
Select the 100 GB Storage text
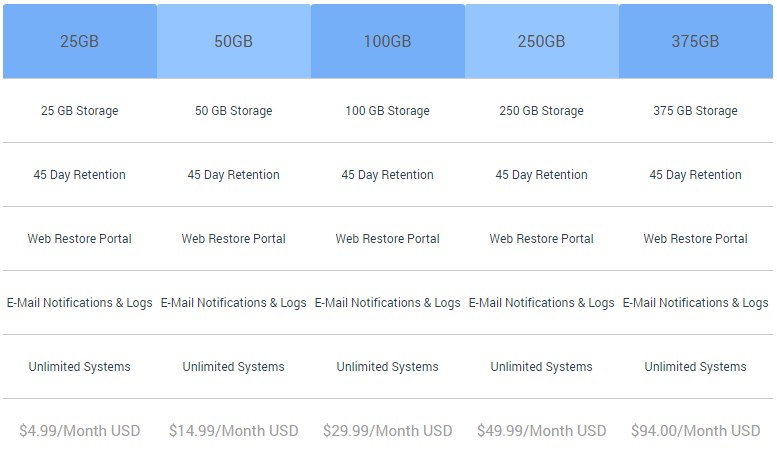pyautogui.click(x=388, y=111)
